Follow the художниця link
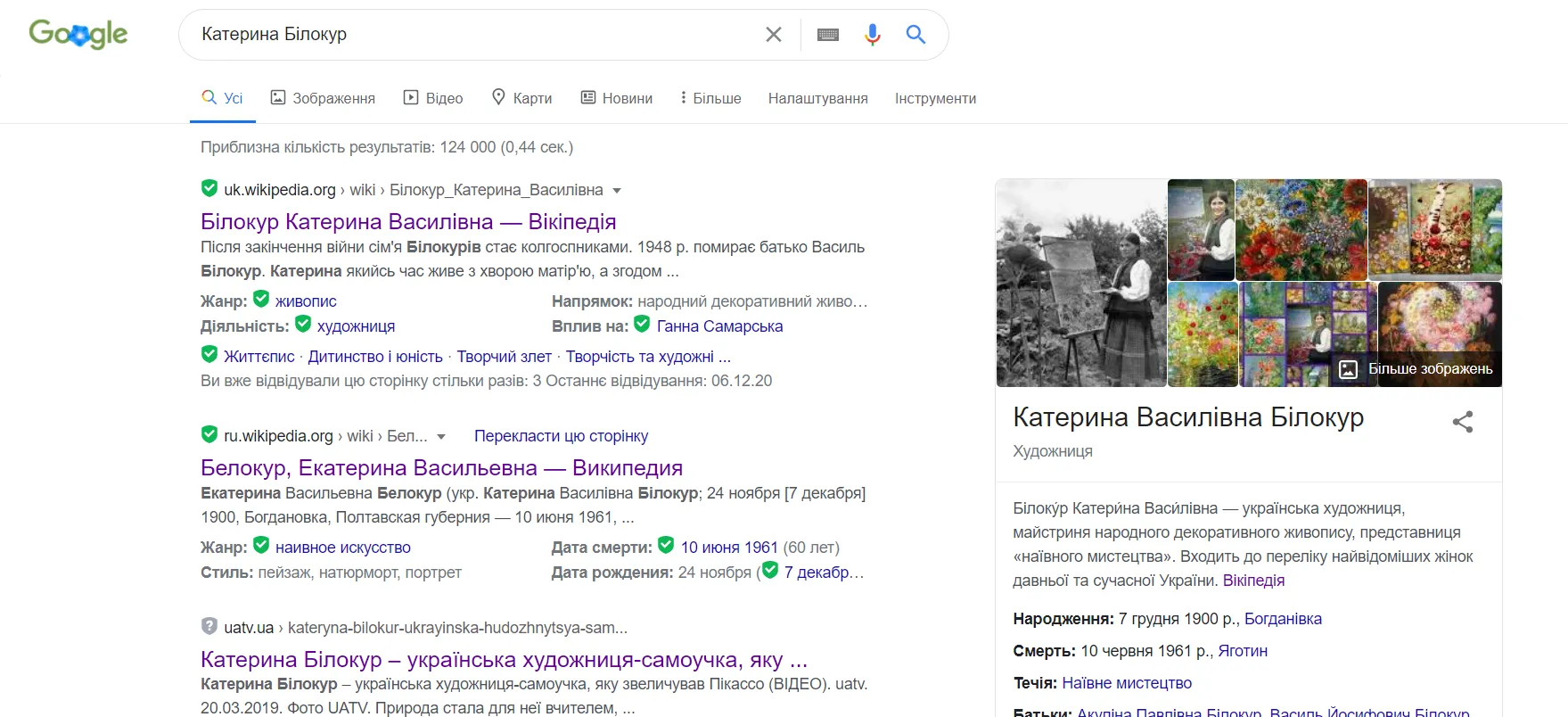This screenshot has height=717, width=1568. 356,326
